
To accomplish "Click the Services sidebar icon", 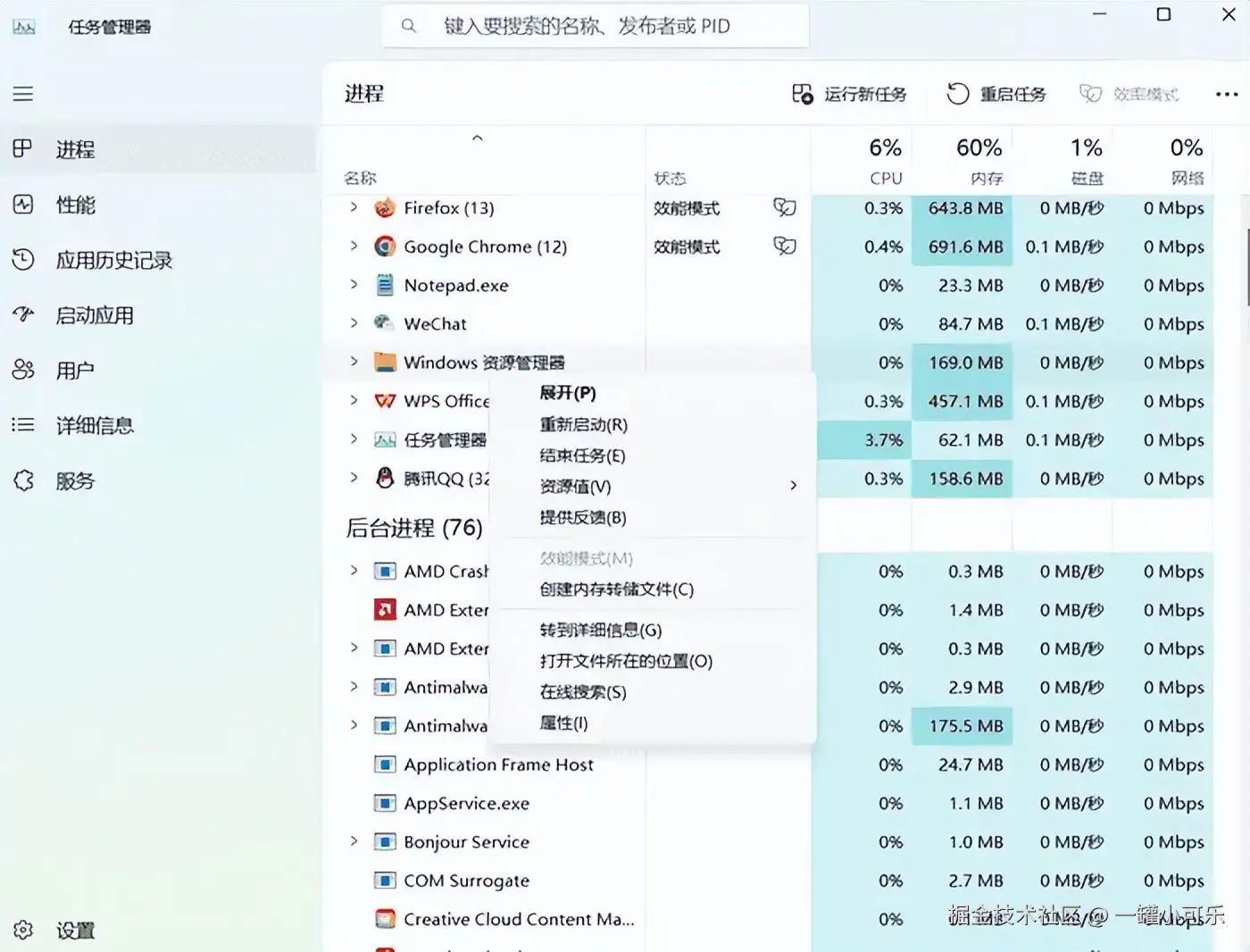I will 23,480.
